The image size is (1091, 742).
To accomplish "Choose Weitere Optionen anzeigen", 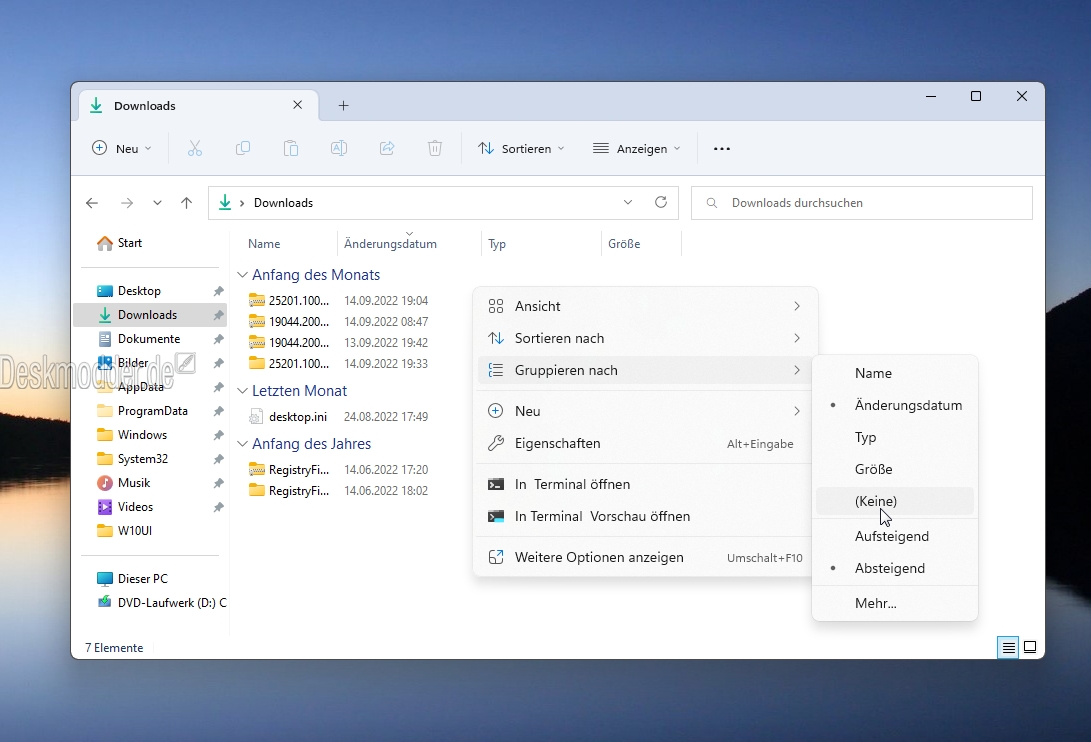I will point(645,558).
